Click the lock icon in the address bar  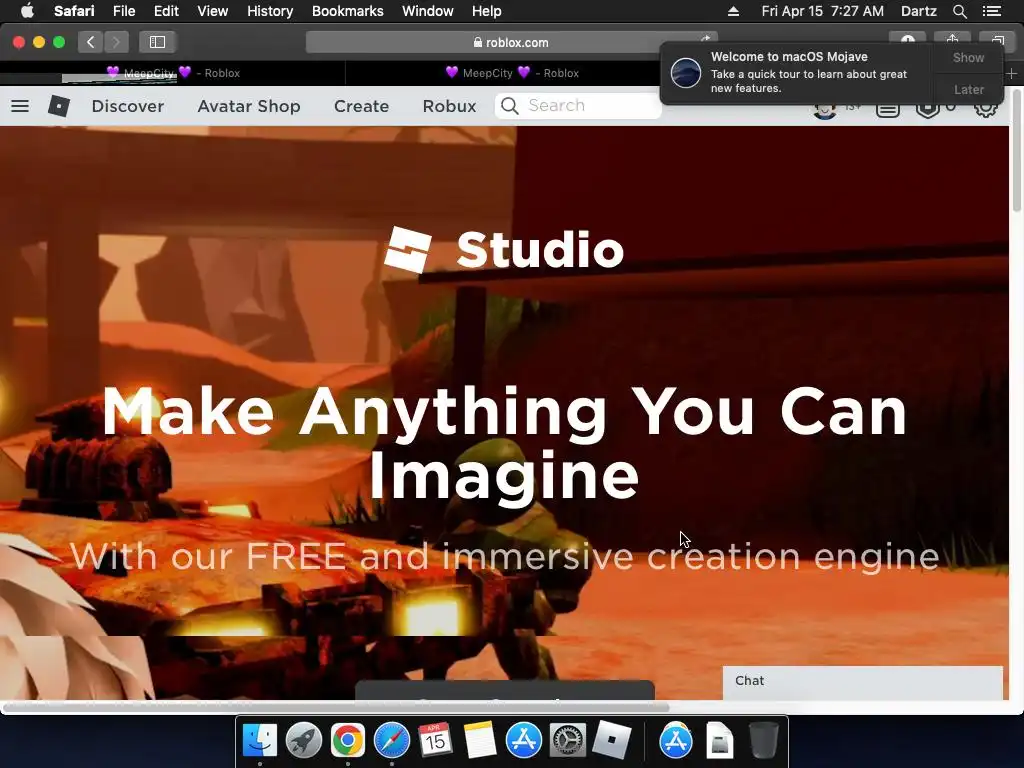pyautogui.click(x=477, y=42)
